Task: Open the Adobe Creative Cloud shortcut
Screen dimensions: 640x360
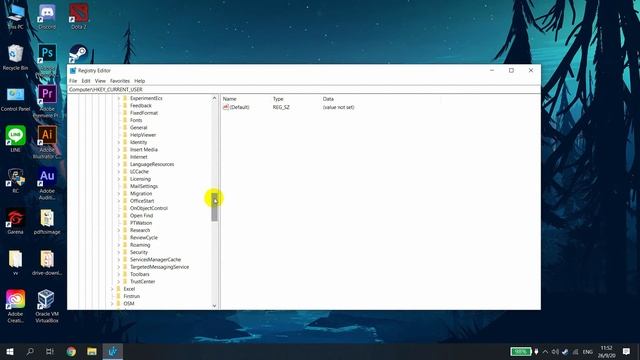Action: (16, 307)
